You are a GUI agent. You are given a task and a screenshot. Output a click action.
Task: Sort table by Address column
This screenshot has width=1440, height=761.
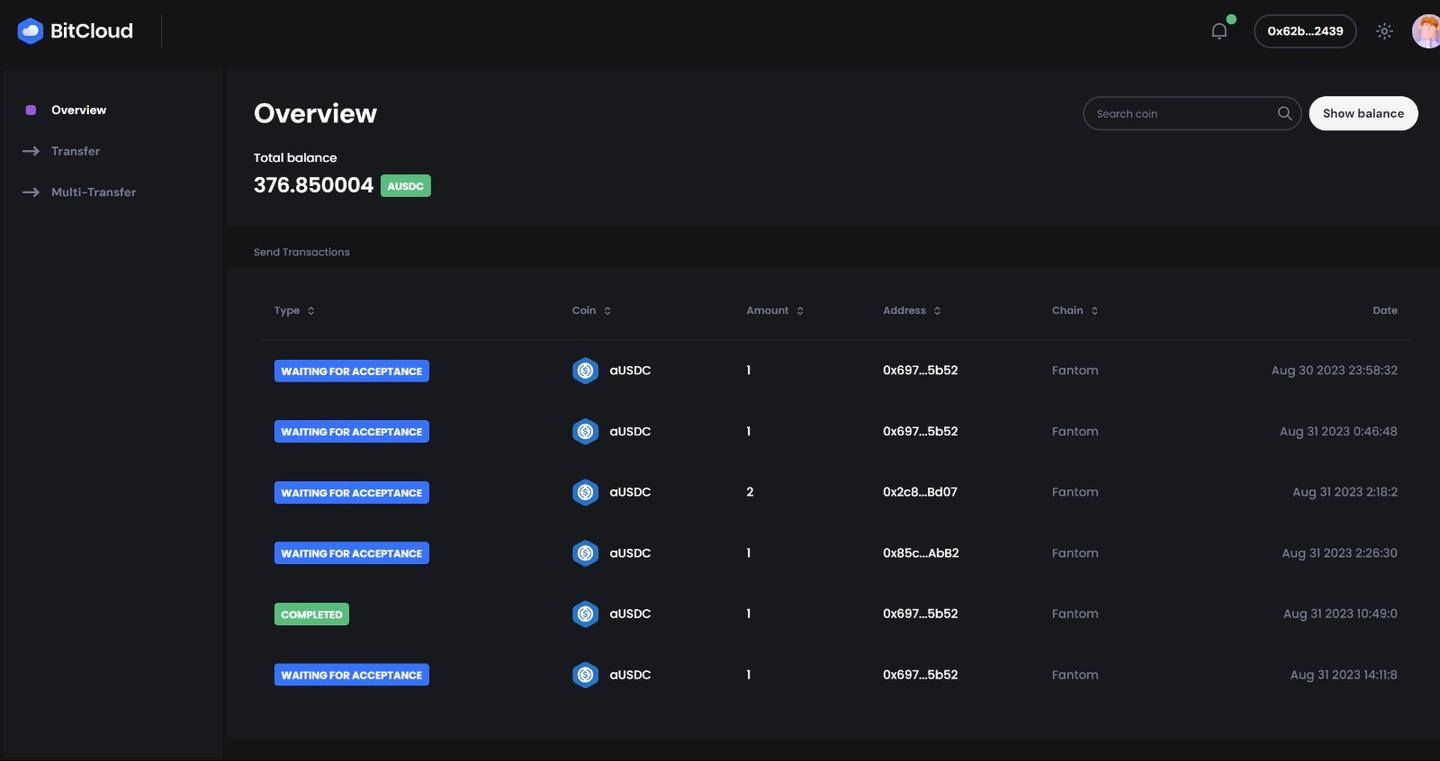tap(912, 310)
